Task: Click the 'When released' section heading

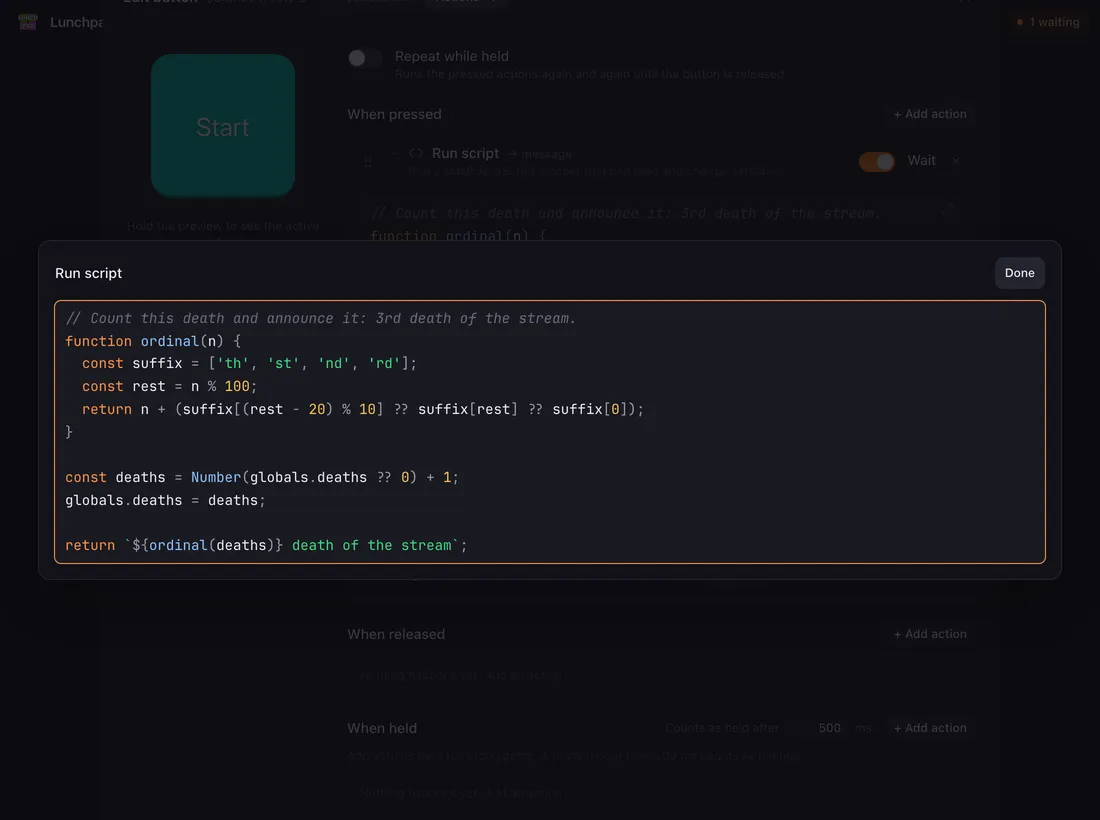Action: pyautogui.click(x=396, y=633)
